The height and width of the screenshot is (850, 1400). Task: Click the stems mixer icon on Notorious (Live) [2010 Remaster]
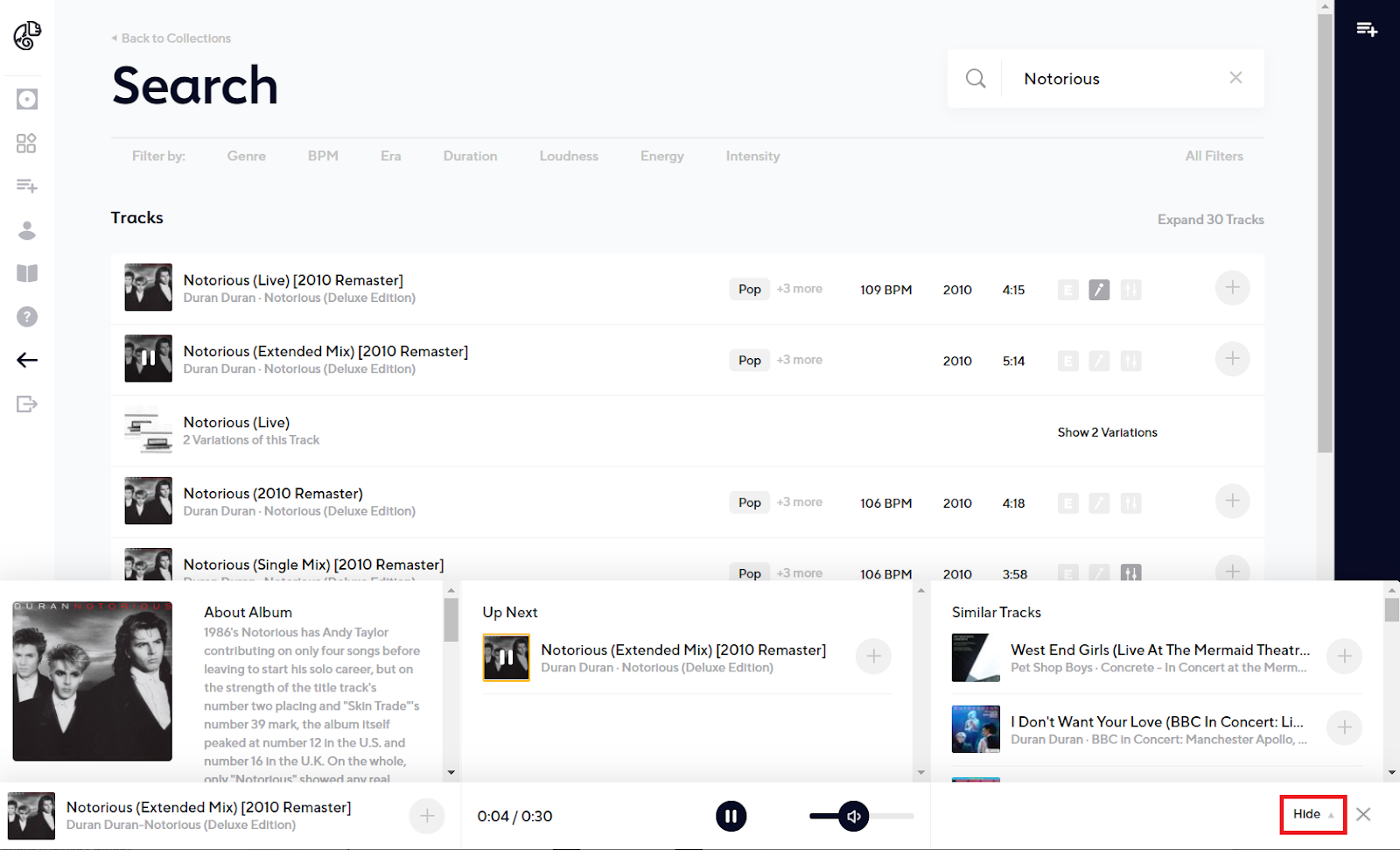coord(1130,290)
